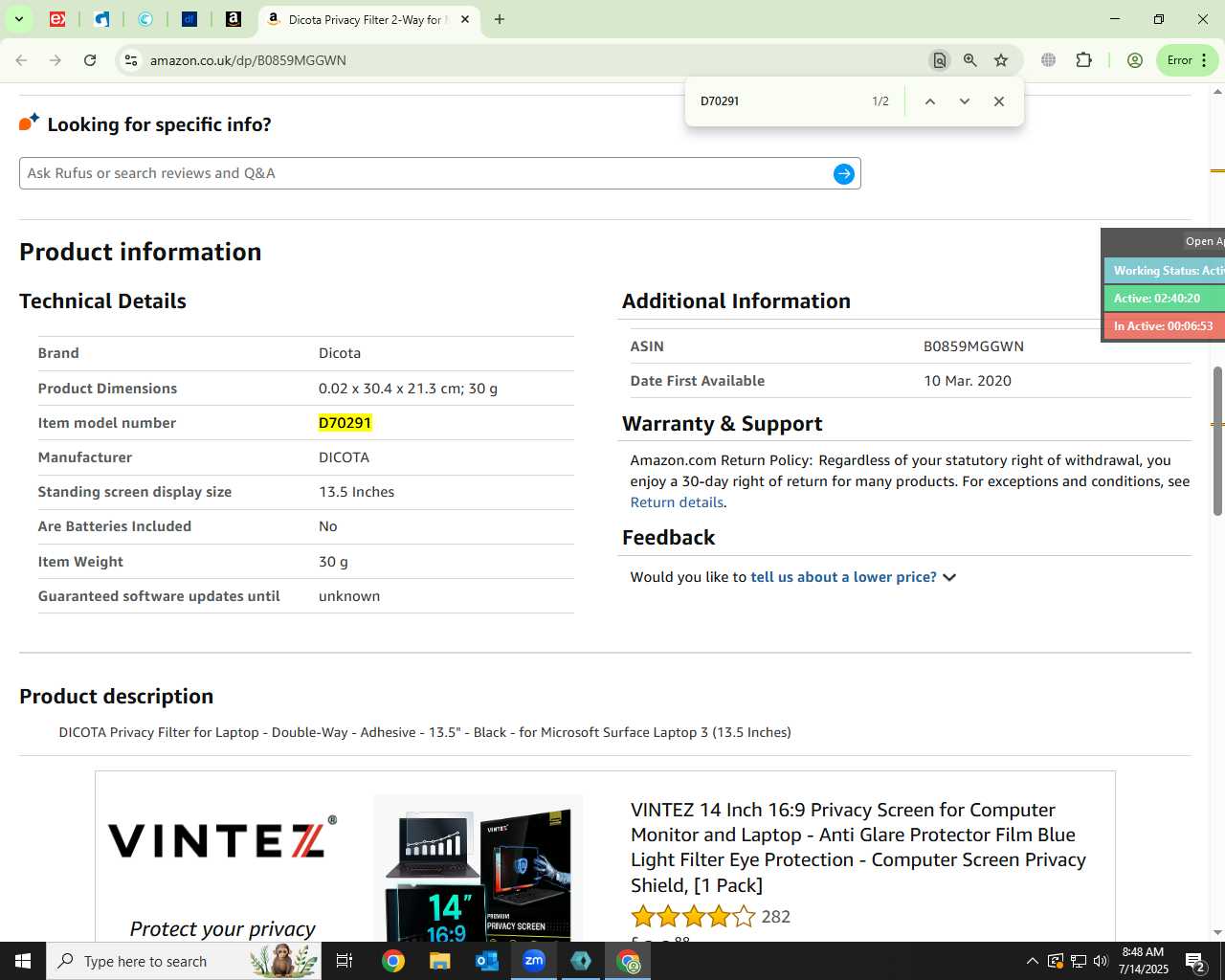The width and height of the screenshot is (1225, 980).
Task: Open the notification center icon
Action: point(1196,961)
